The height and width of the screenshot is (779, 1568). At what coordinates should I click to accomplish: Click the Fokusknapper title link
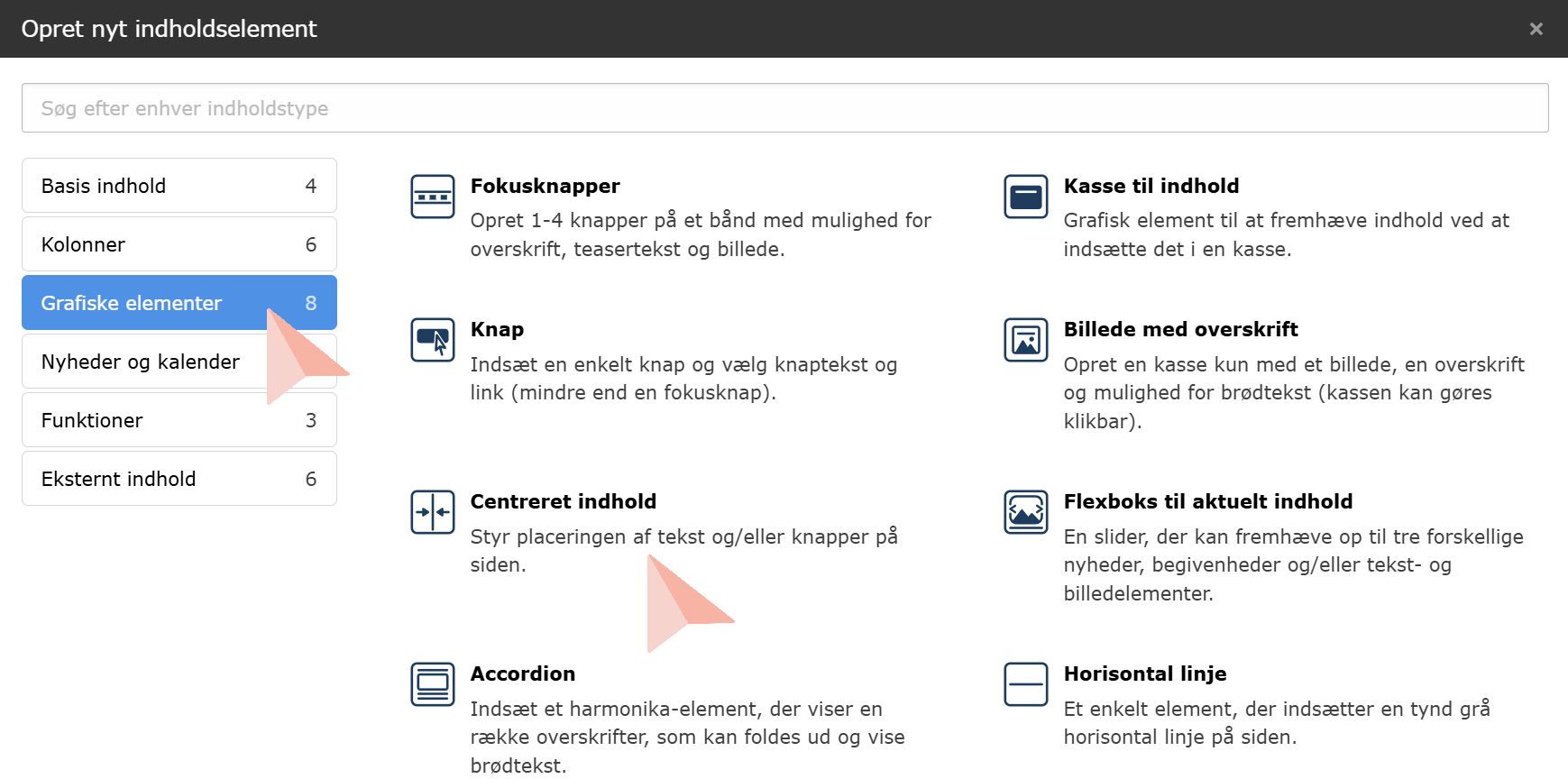(x=545, y=186)
